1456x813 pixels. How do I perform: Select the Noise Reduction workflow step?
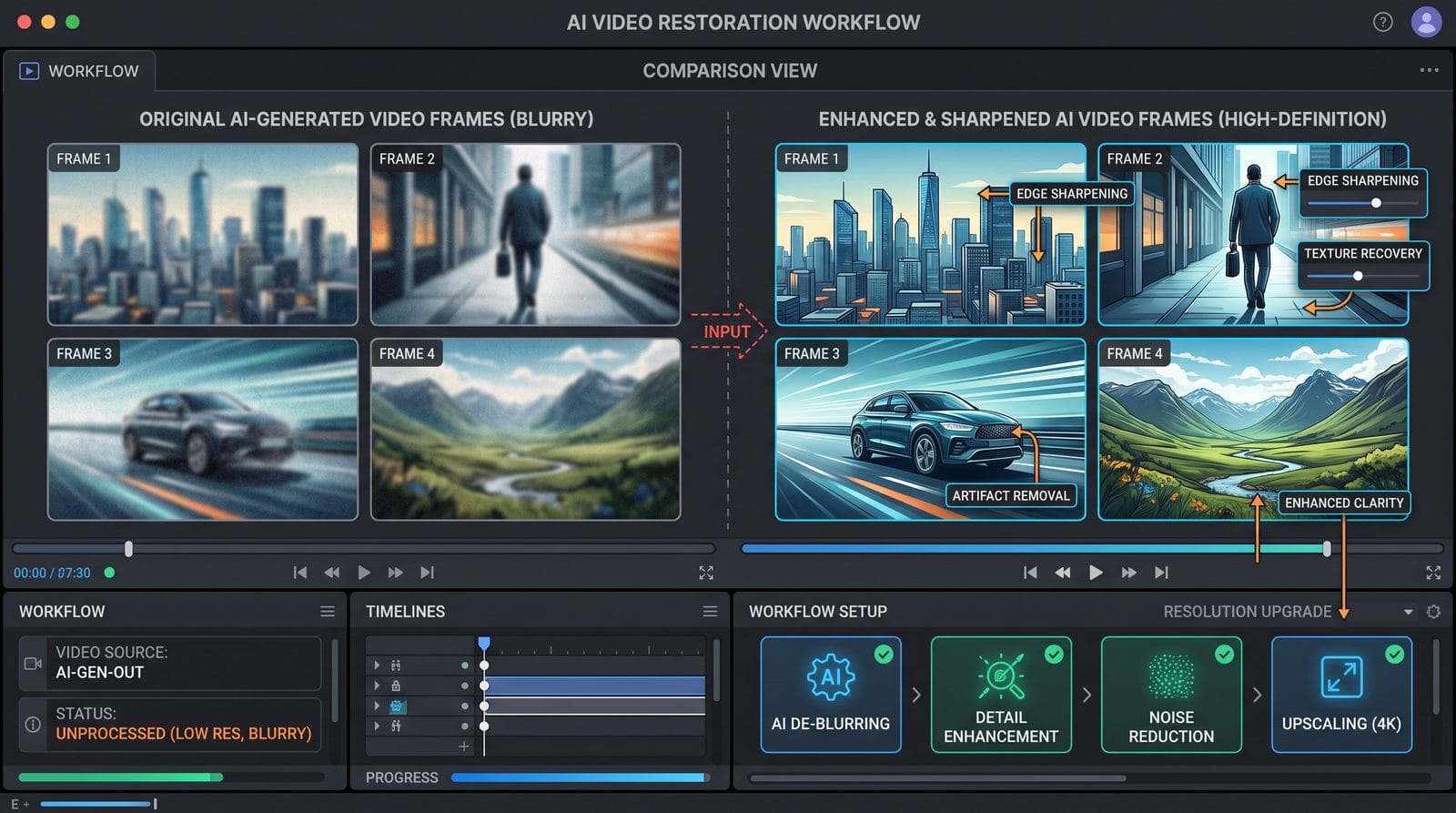1171,695
